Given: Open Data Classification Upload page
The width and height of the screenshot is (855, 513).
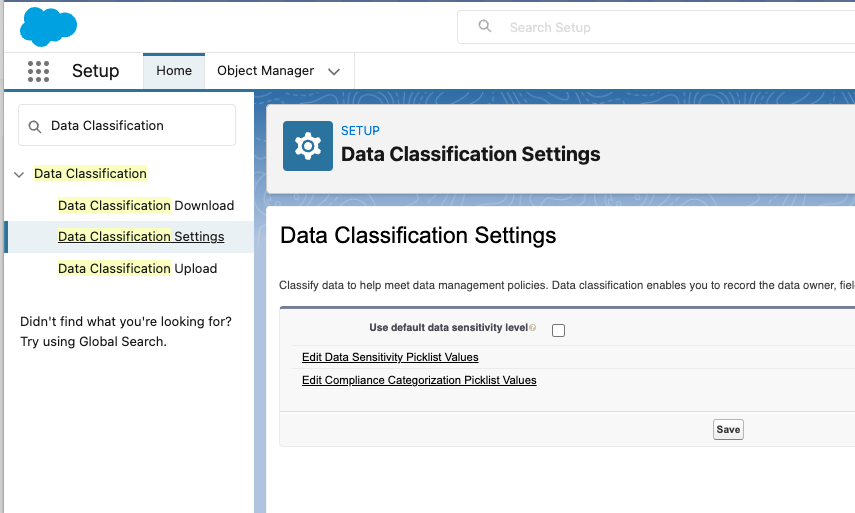Looking at the screenshot, I should tap(137, 268).
